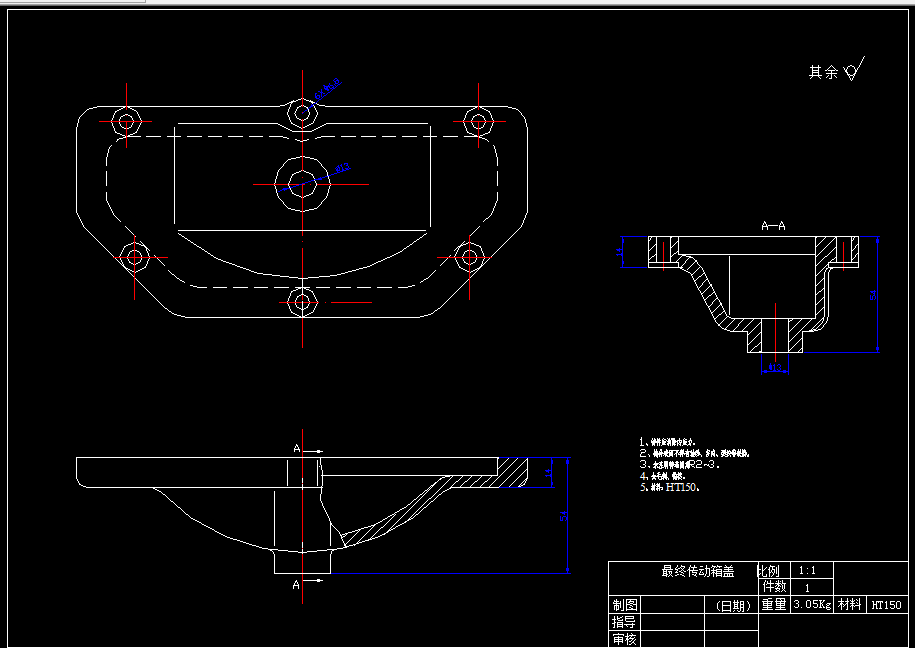Pick the top-right bolt hole in top view
Screen dimensions: 915x648
coord(479,122)
